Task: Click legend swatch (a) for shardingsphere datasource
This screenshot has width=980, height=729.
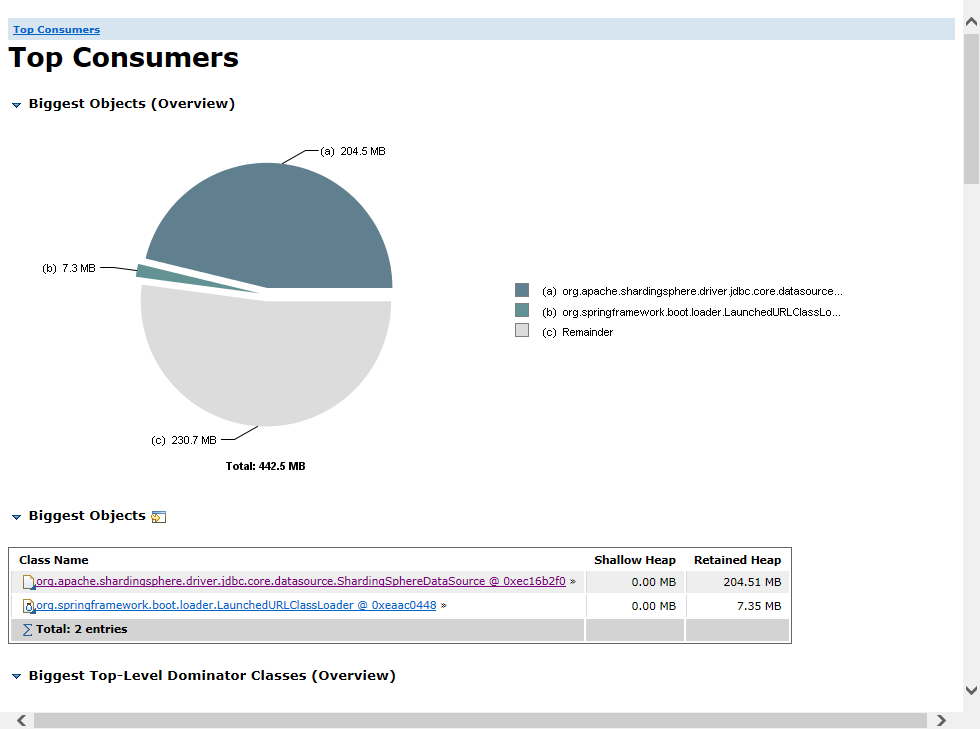Action: (x=522, y=291)
